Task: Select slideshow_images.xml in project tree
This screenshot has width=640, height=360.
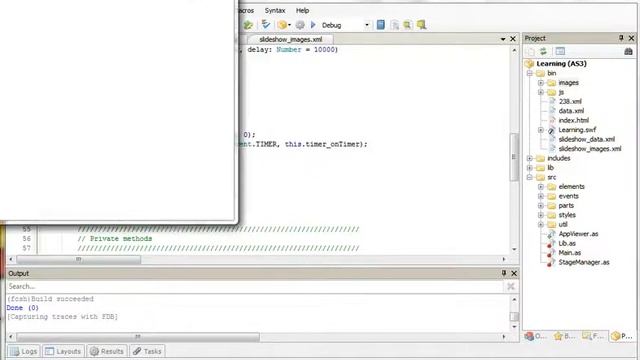Action: pos(590,149)
